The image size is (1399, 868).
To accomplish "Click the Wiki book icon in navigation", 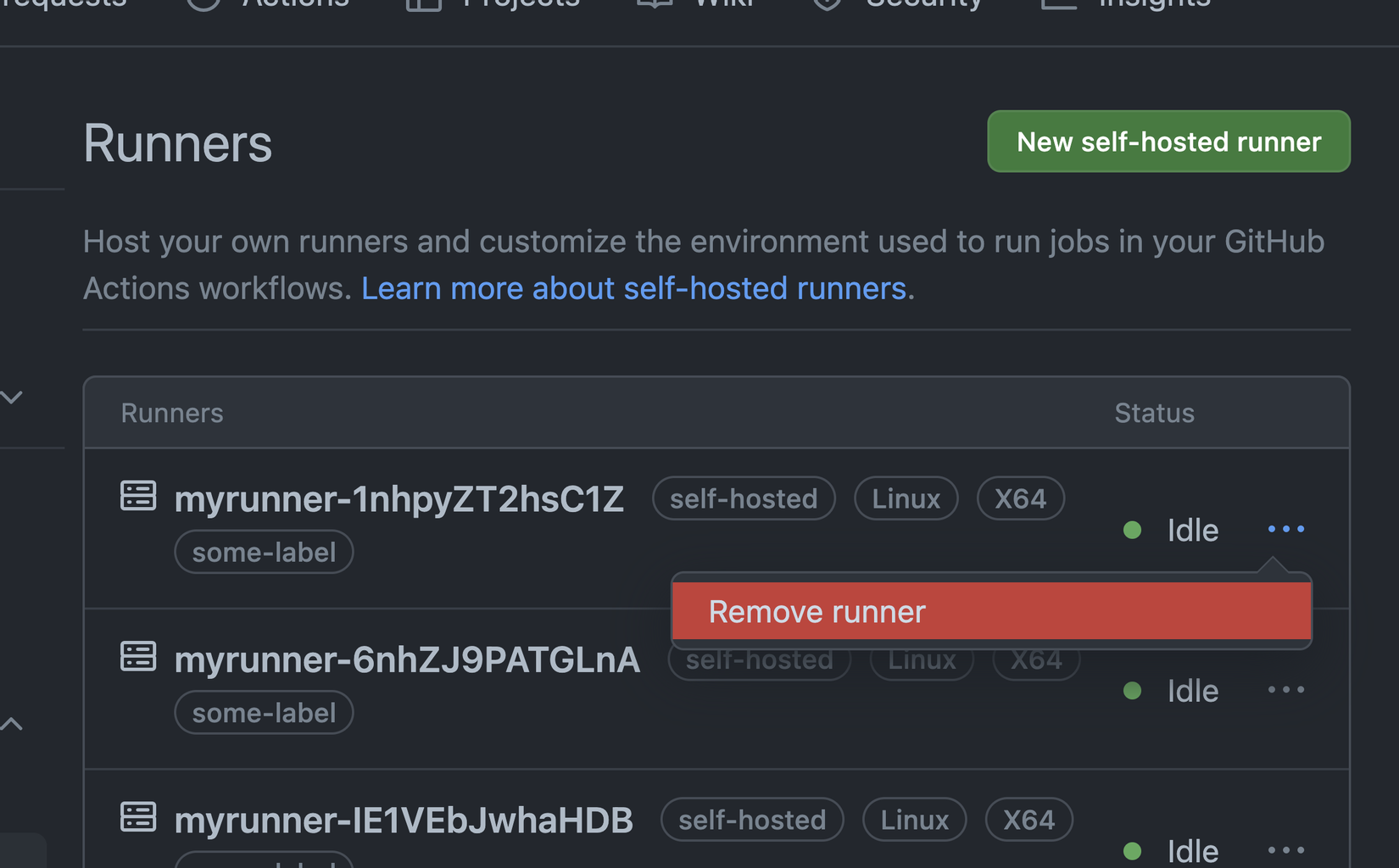I will click(653, 4).
